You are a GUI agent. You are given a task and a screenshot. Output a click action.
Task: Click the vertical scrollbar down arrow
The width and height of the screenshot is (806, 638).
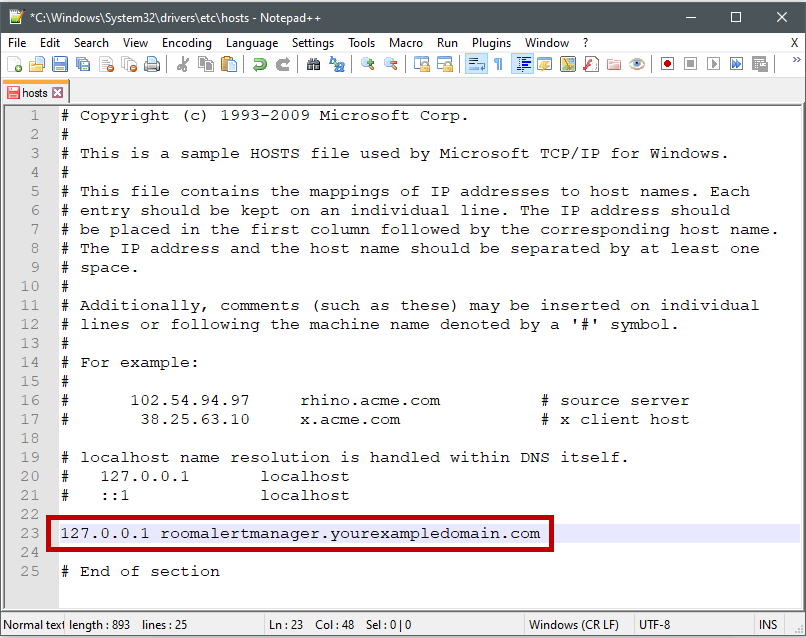796,599
